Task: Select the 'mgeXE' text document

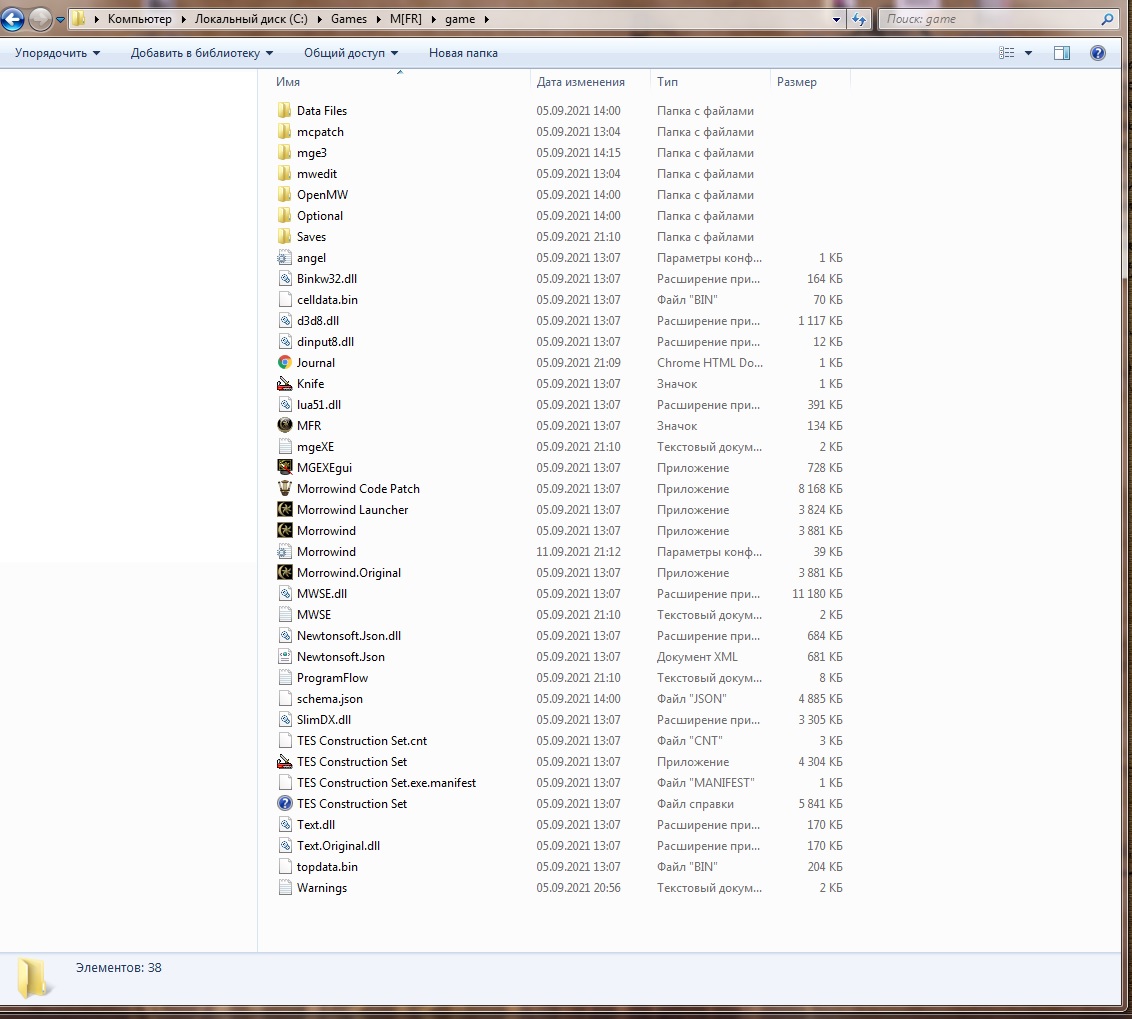Action: point(315,446)
